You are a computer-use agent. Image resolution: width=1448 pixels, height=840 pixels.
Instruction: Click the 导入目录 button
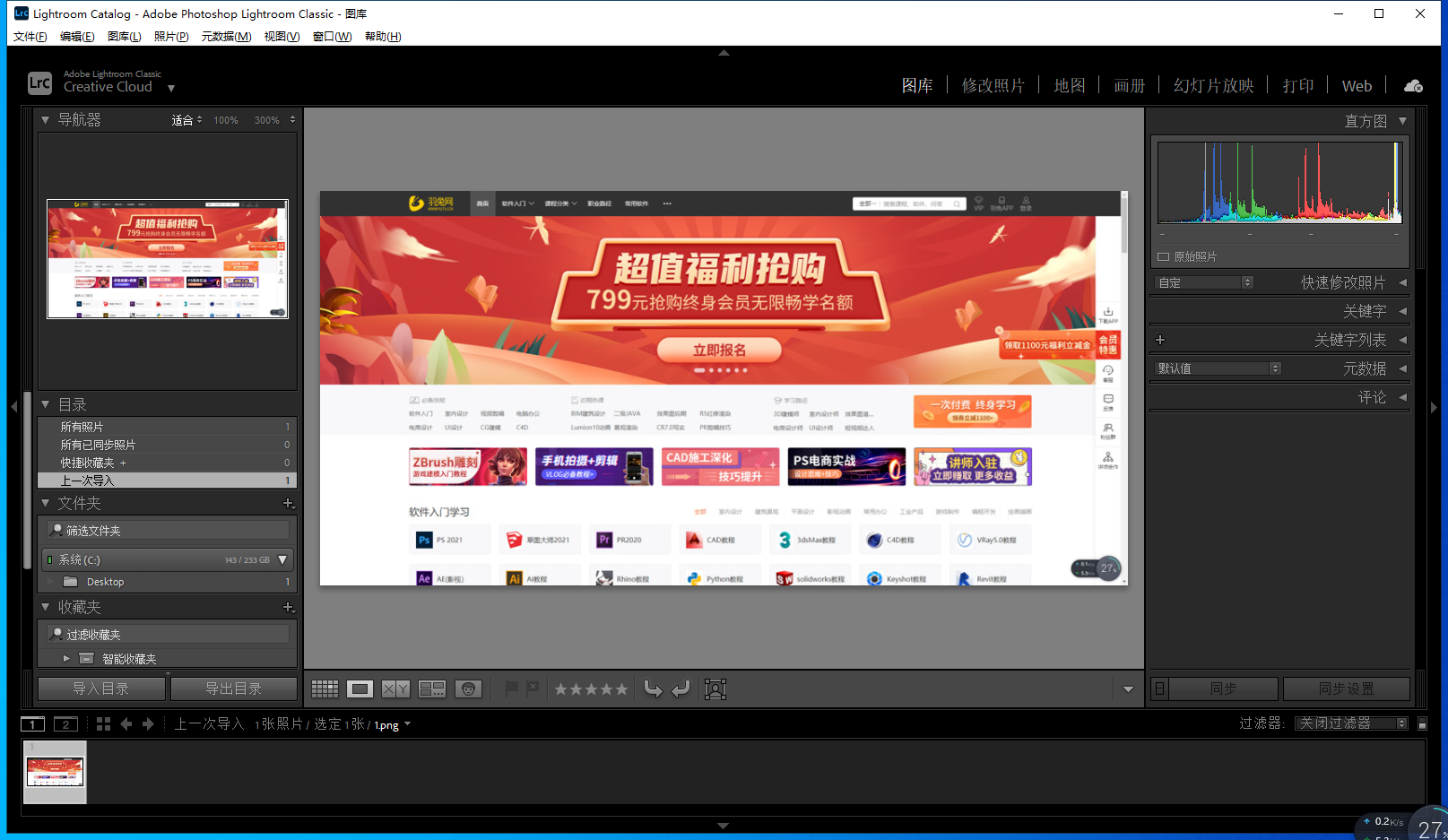101,688
